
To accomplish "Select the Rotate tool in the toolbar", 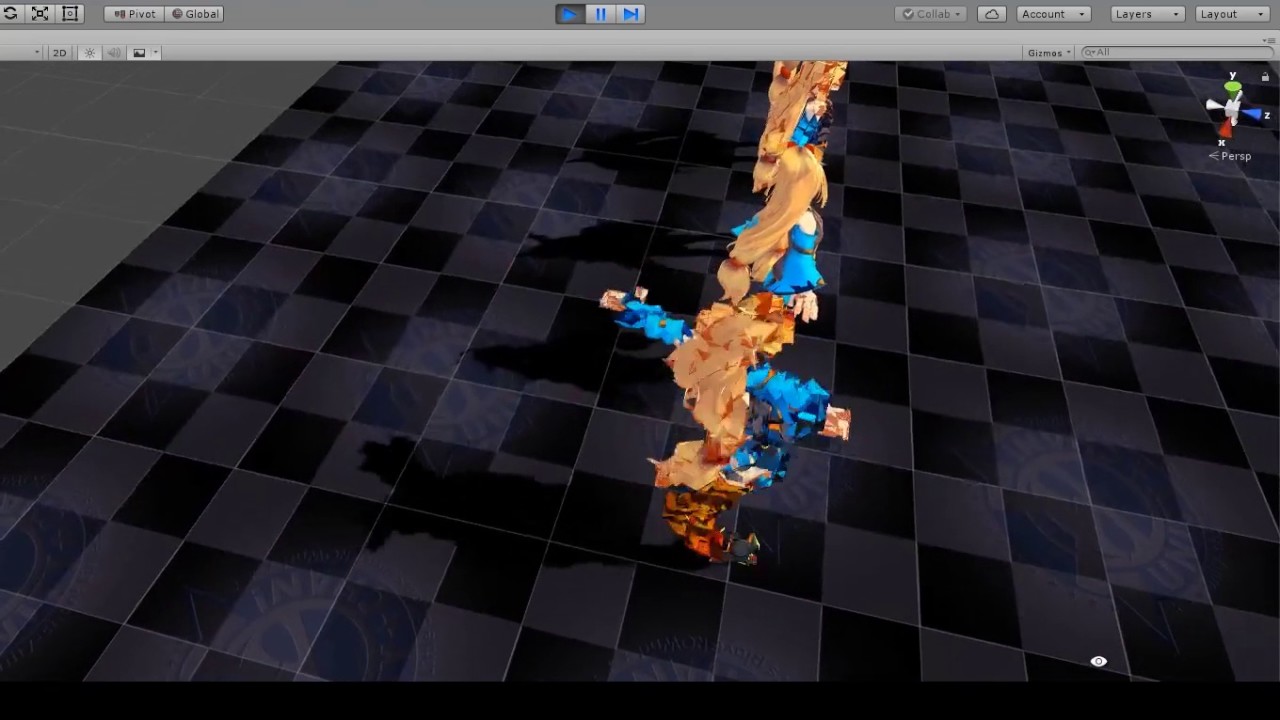I will pyautogui.click(x=10, y=14).
